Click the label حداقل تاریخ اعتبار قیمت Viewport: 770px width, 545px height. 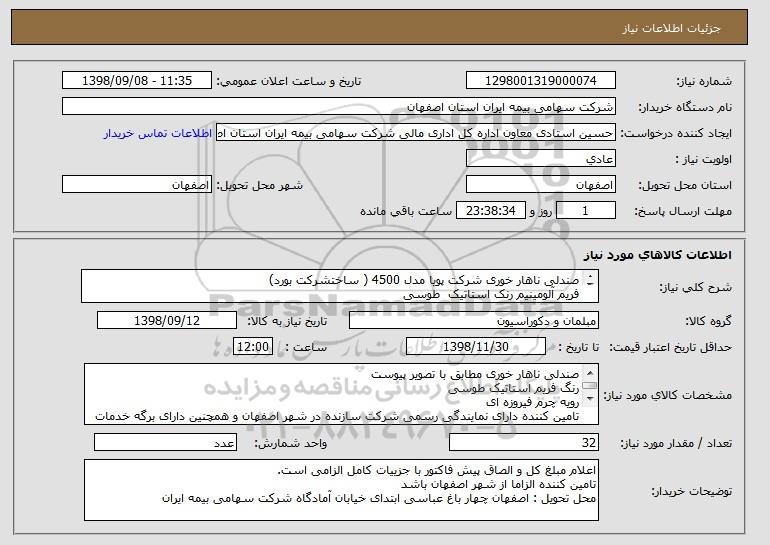tap(671, 347)
